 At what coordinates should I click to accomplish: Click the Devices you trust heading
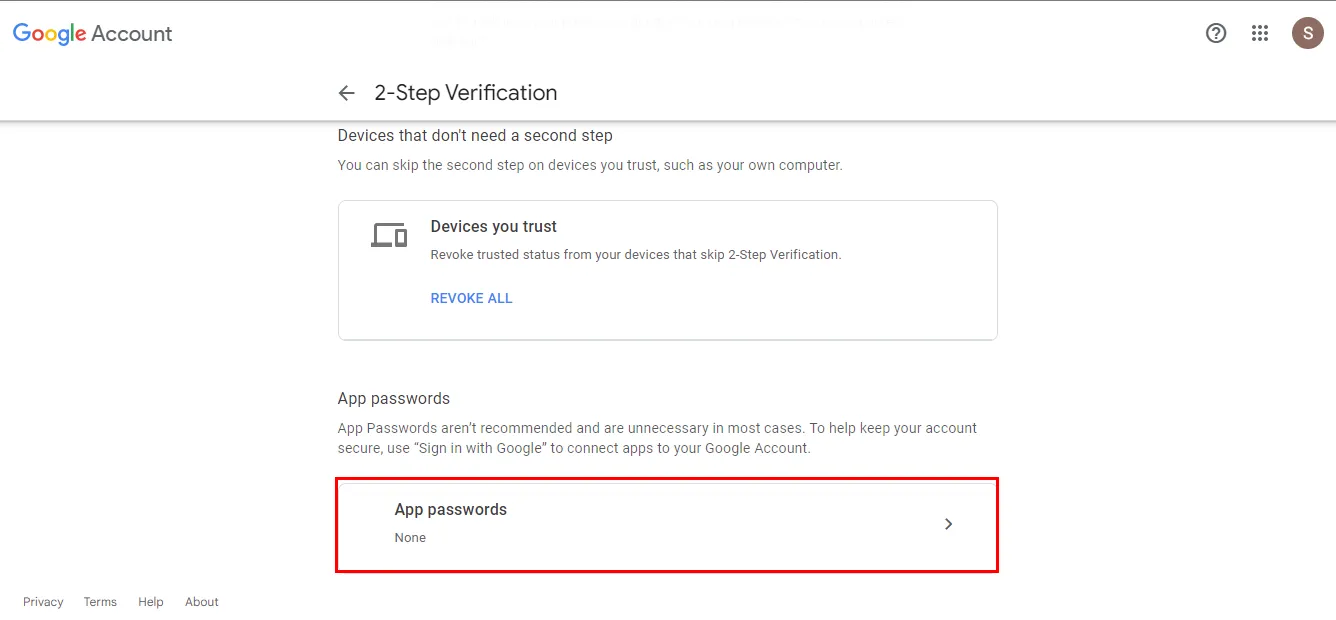coord(494,227)
